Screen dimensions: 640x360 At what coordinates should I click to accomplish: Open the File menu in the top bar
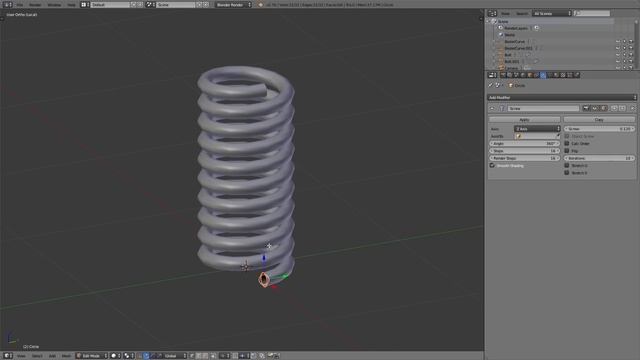tap(20, 4)
